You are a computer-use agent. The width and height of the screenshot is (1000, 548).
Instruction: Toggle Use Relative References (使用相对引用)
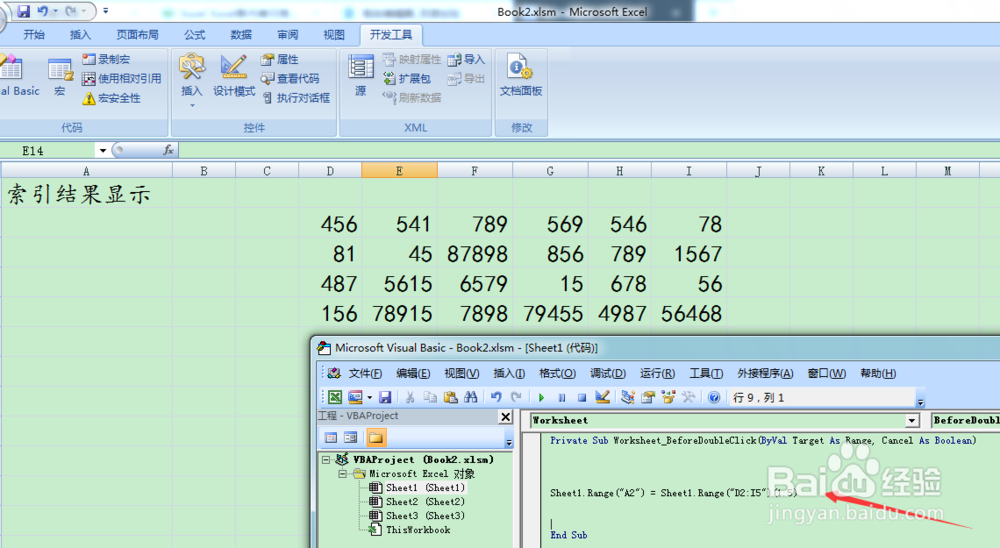click(x=122, y=78)
